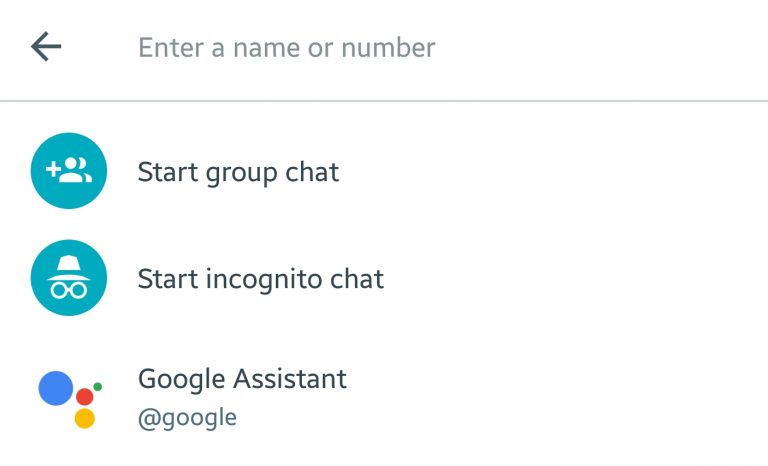This screenshot has height=466, width=768.
Task: Click the teal group chat icon
Action: tap(68, 171)
